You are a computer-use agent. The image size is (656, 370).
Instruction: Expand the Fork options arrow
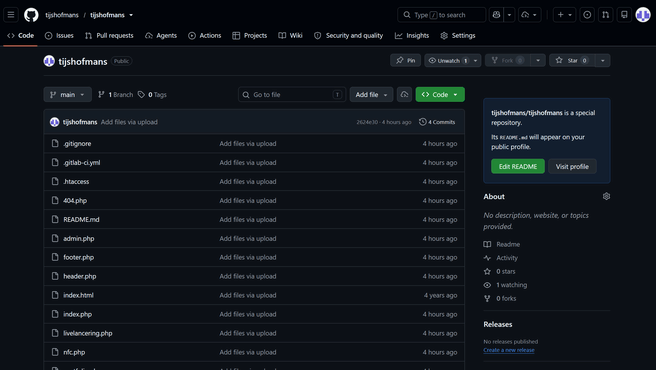[538, 60]
